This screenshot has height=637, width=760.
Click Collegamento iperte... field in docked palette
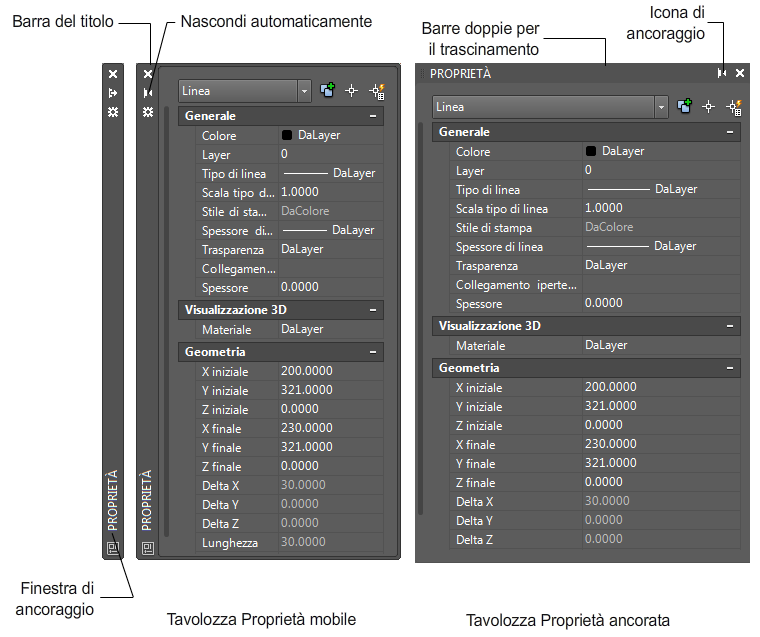pos(662,285)
